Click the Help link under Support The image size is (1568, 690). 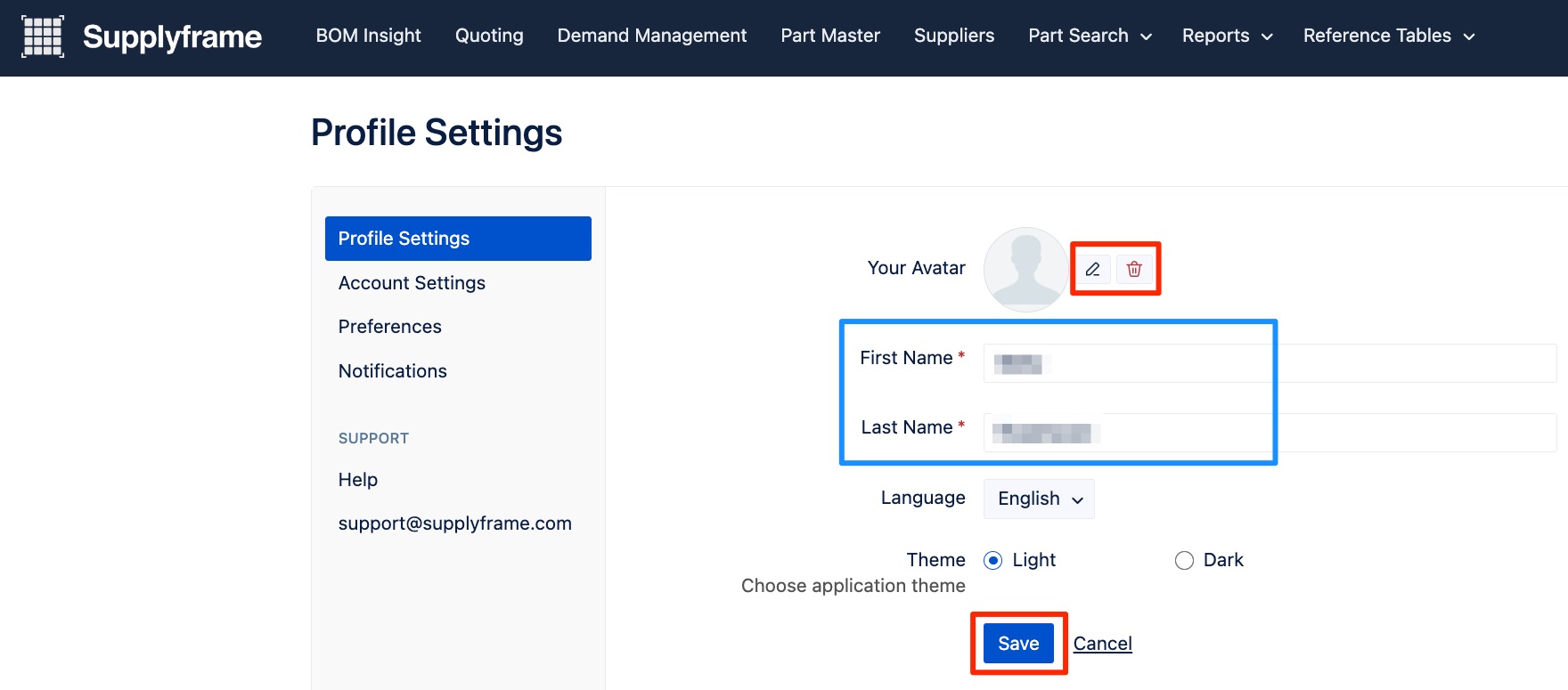pyautogui.click(x=358, y=480)
